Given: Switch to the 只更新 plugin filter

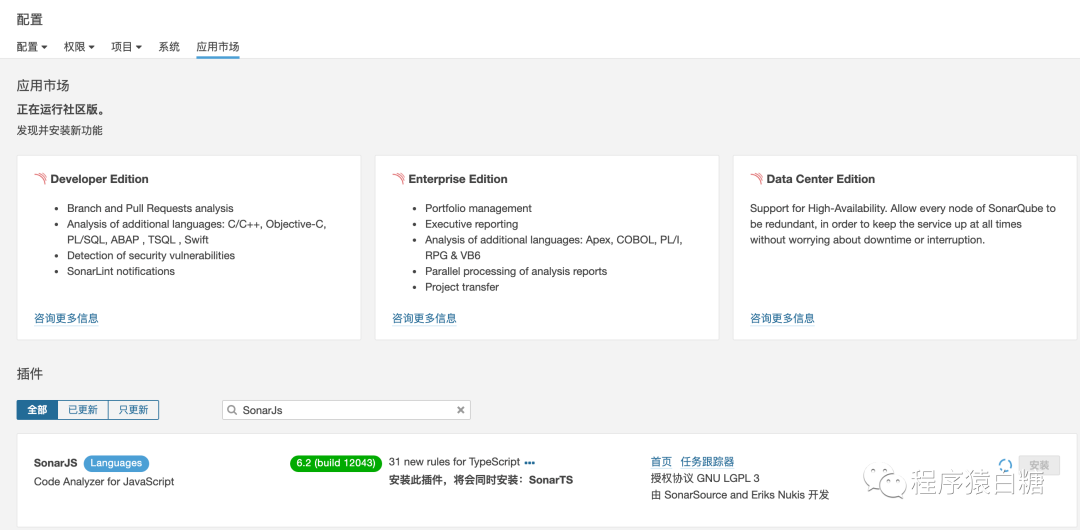Looking at the screenshot, I should [134, 410].
